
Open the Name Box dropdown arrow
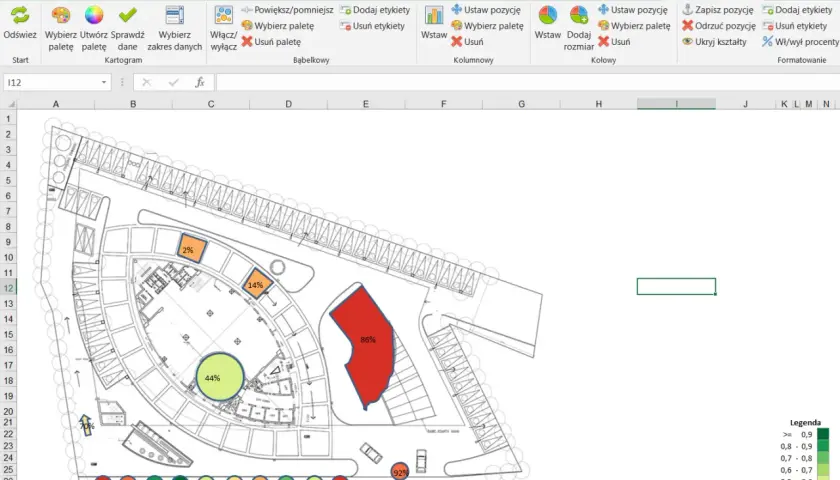click(x=104, y=82)
